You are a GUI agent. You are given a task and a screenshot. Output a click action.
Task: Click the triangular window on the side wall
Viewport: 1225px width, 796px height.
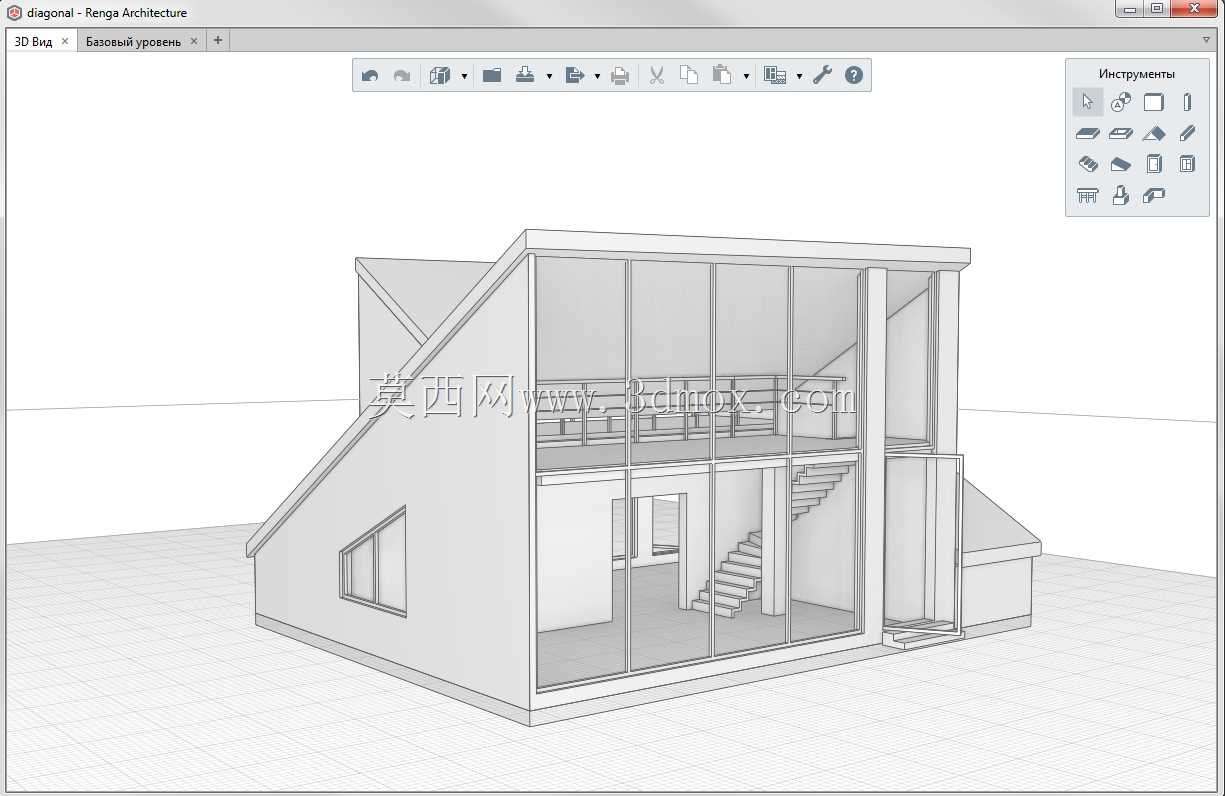coord(375,560)
